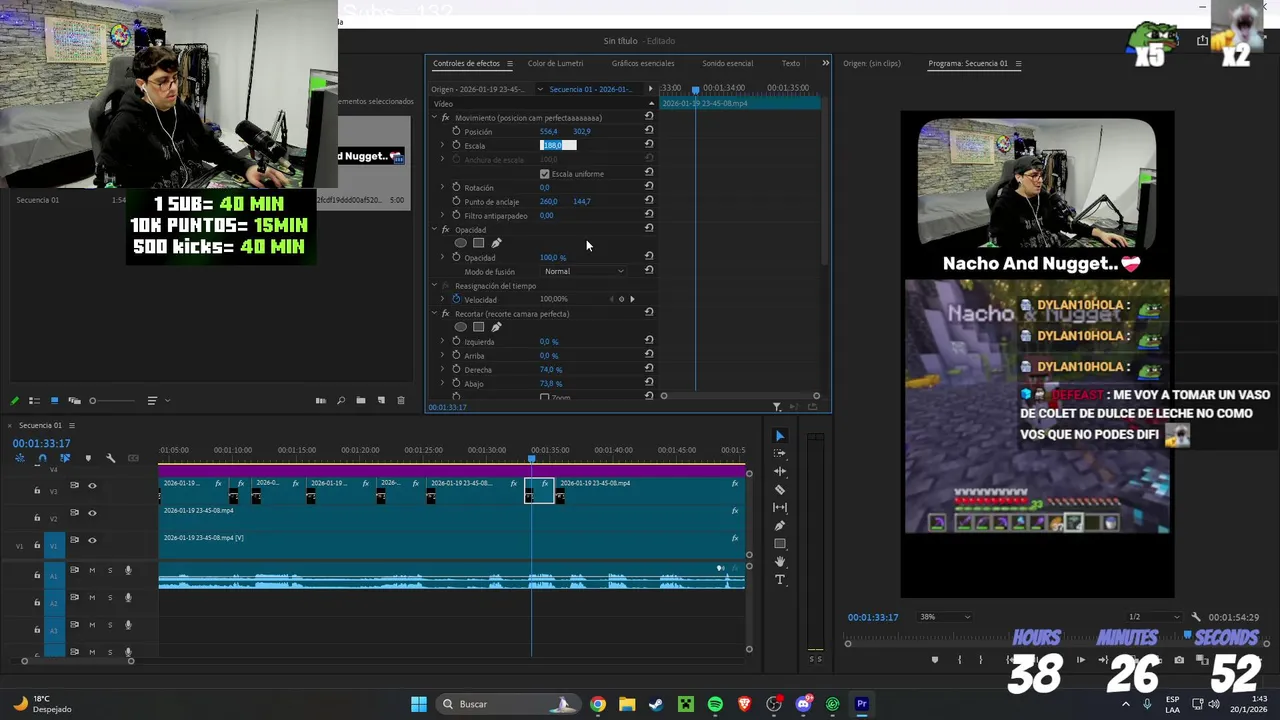Image resolution: width=1280 pixels, height=720 pixels.
Task: Select the Rectangle tool
Action: point(780,544)
